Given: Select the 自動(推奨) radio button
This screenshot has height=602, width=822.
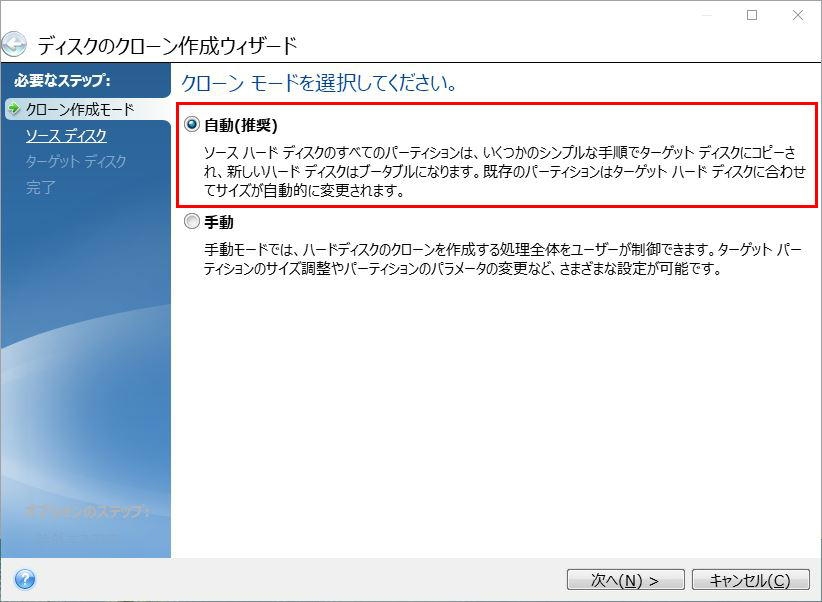Looking at the screenshot, I should coord(192,124).
